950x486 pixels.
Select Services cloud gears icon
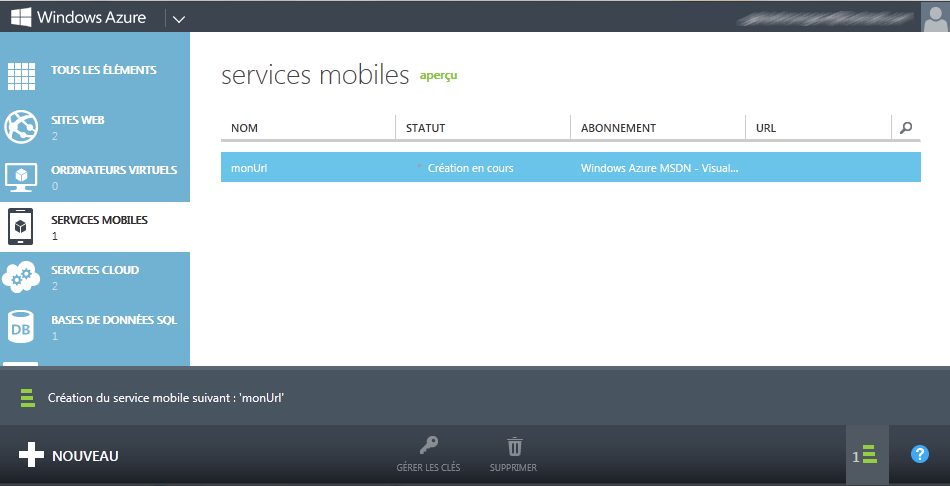pyautogui.click(x=21, y=276)
